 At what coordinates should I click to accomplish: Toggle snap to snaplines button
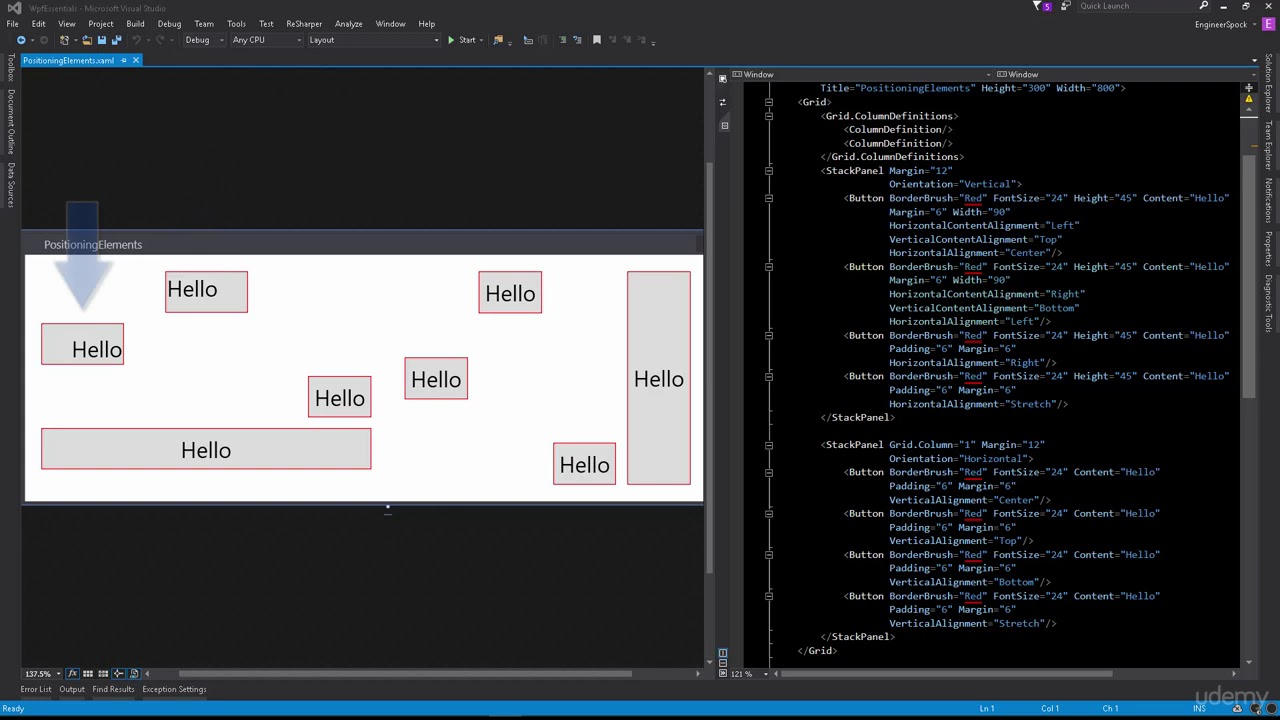point(118,673)
